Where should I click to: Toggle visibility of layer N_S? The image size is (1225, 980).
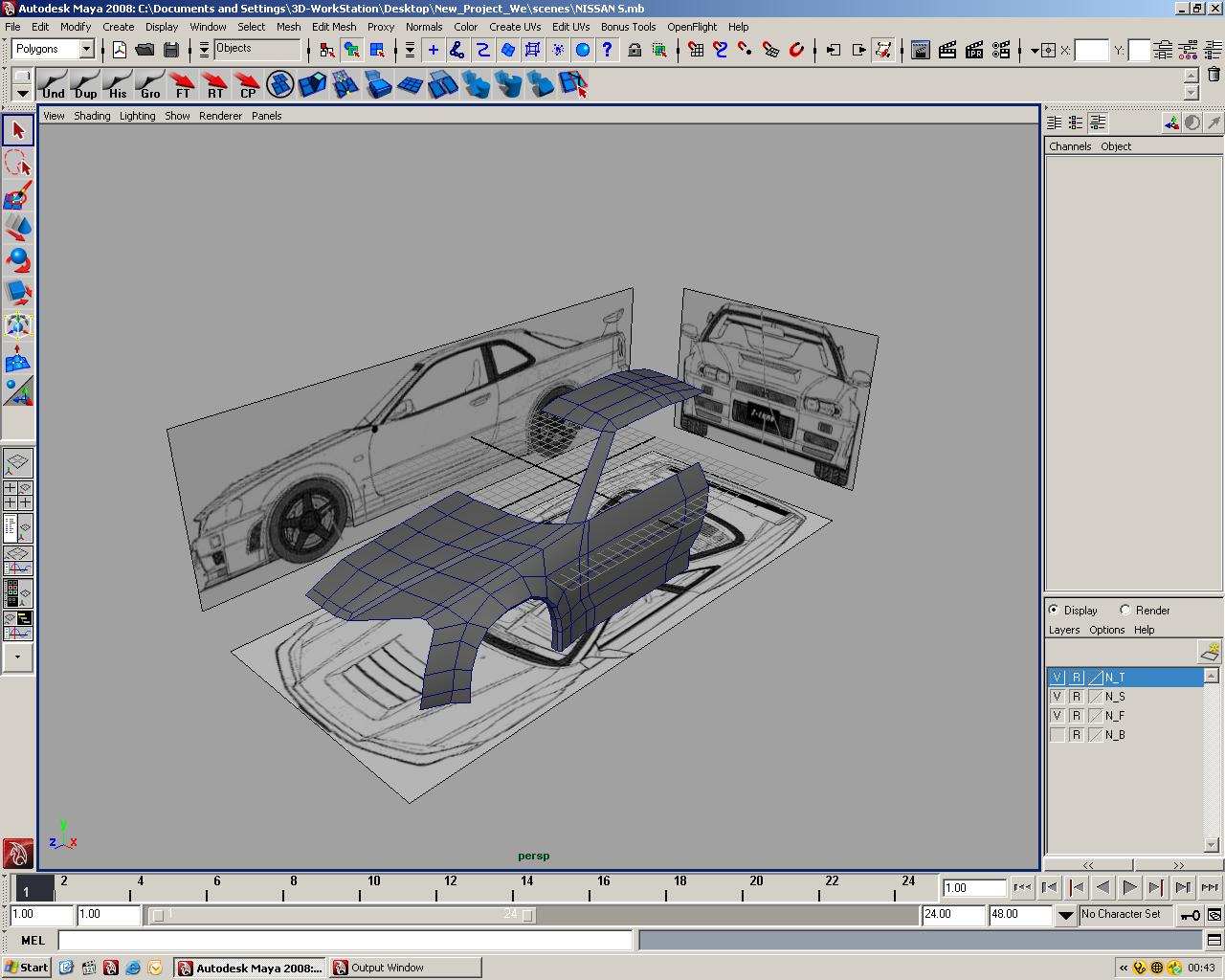tap(1058, 697)
